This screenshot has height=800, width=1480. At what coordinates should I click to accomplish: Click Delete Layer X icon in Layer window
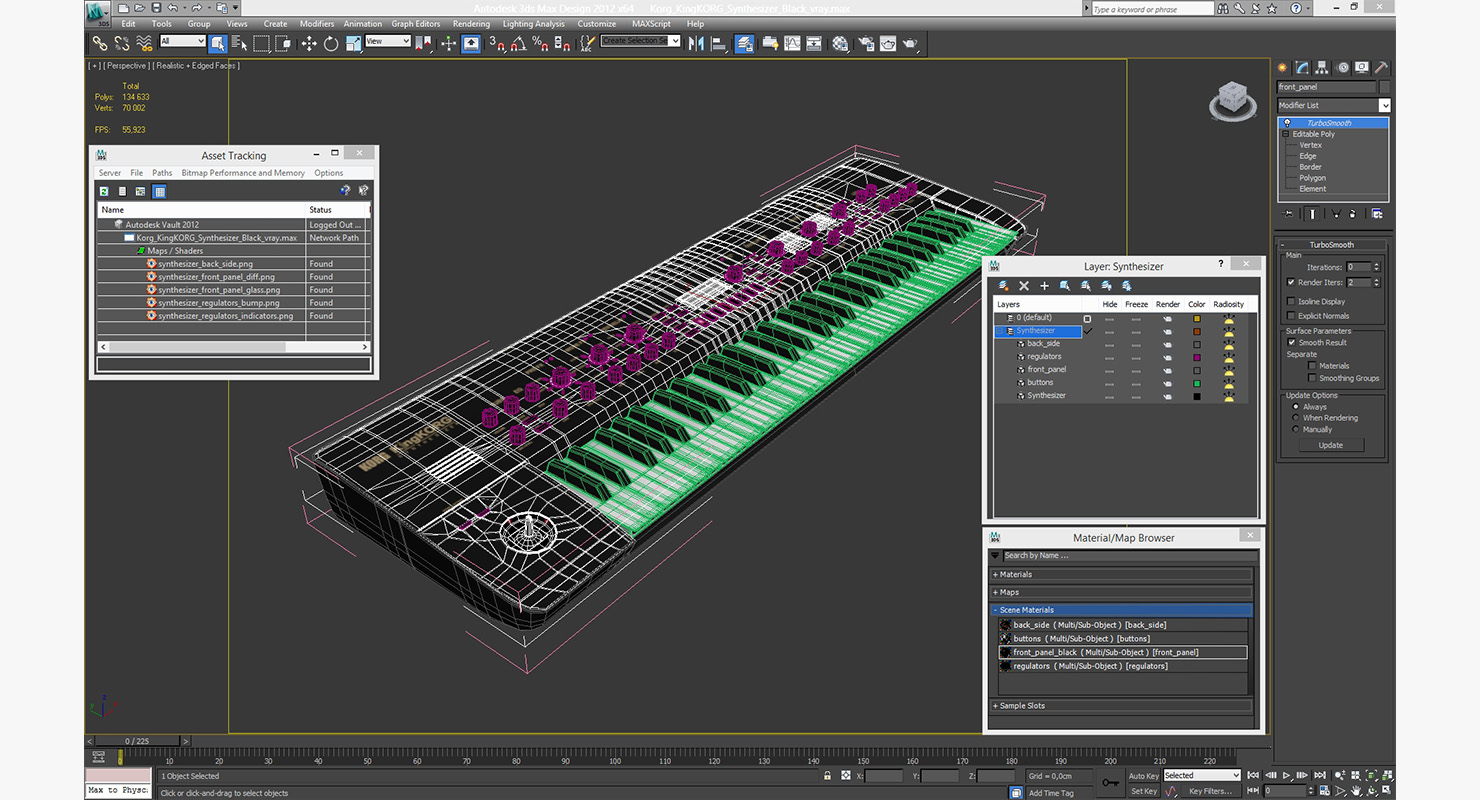click(x=1024, y=286)
